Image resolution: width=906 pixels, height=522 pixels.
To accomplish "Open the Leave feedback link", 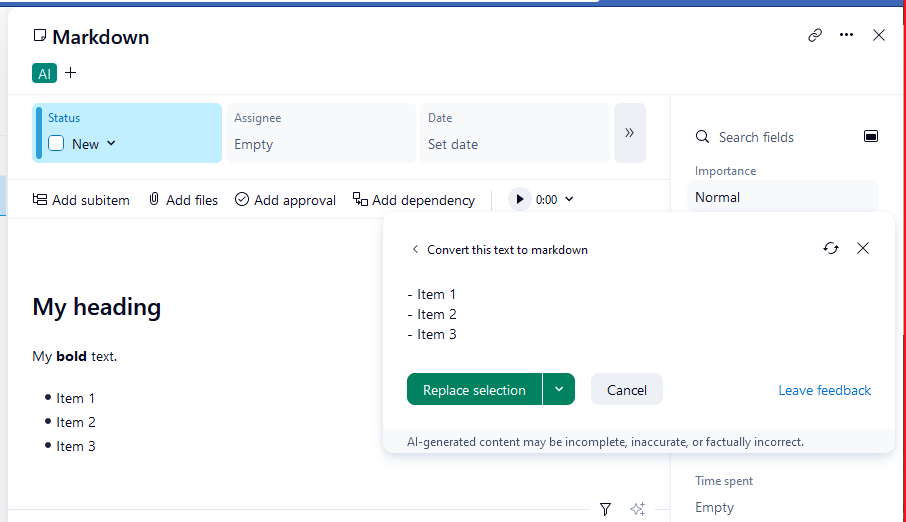I will 825,390.
